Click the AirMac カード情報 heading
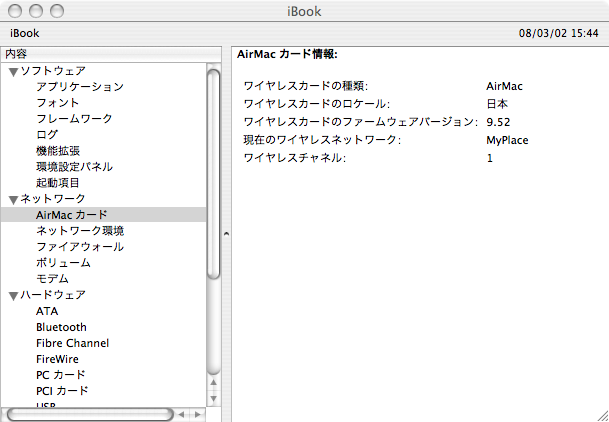 (x=287, y=54)
